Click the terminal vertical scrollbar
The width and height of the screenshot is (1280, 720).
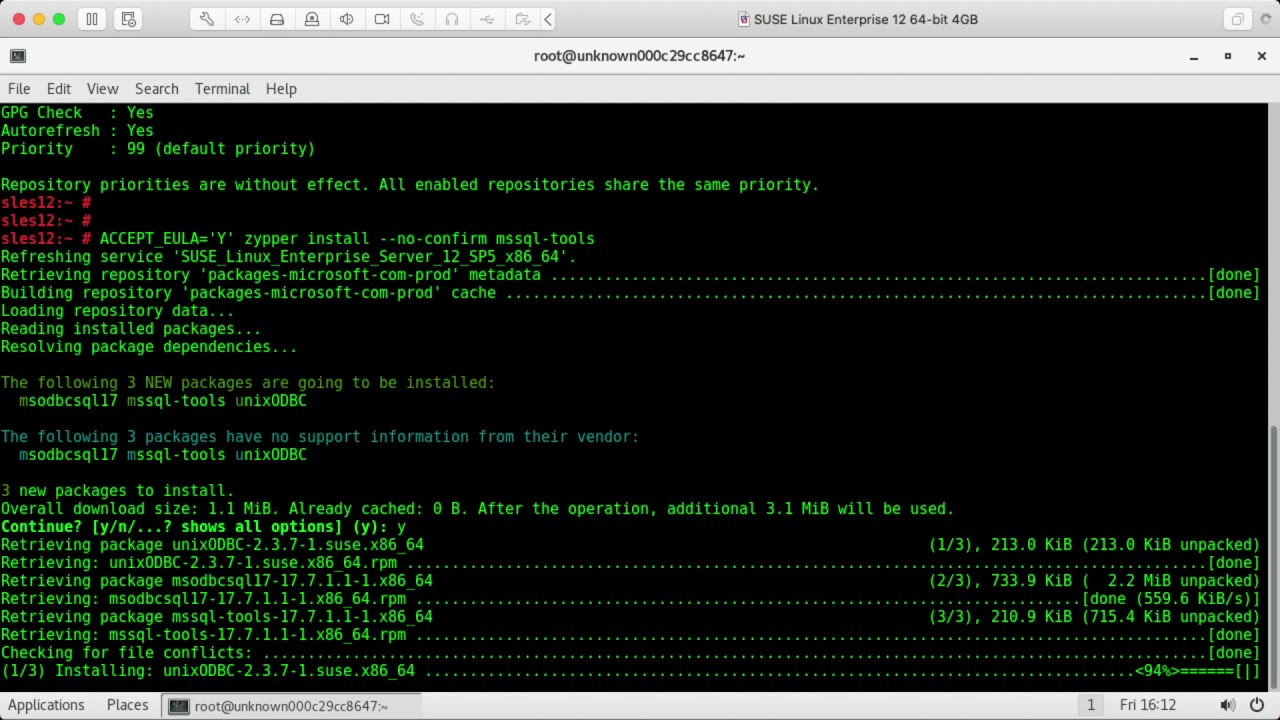pos(1273,555)
